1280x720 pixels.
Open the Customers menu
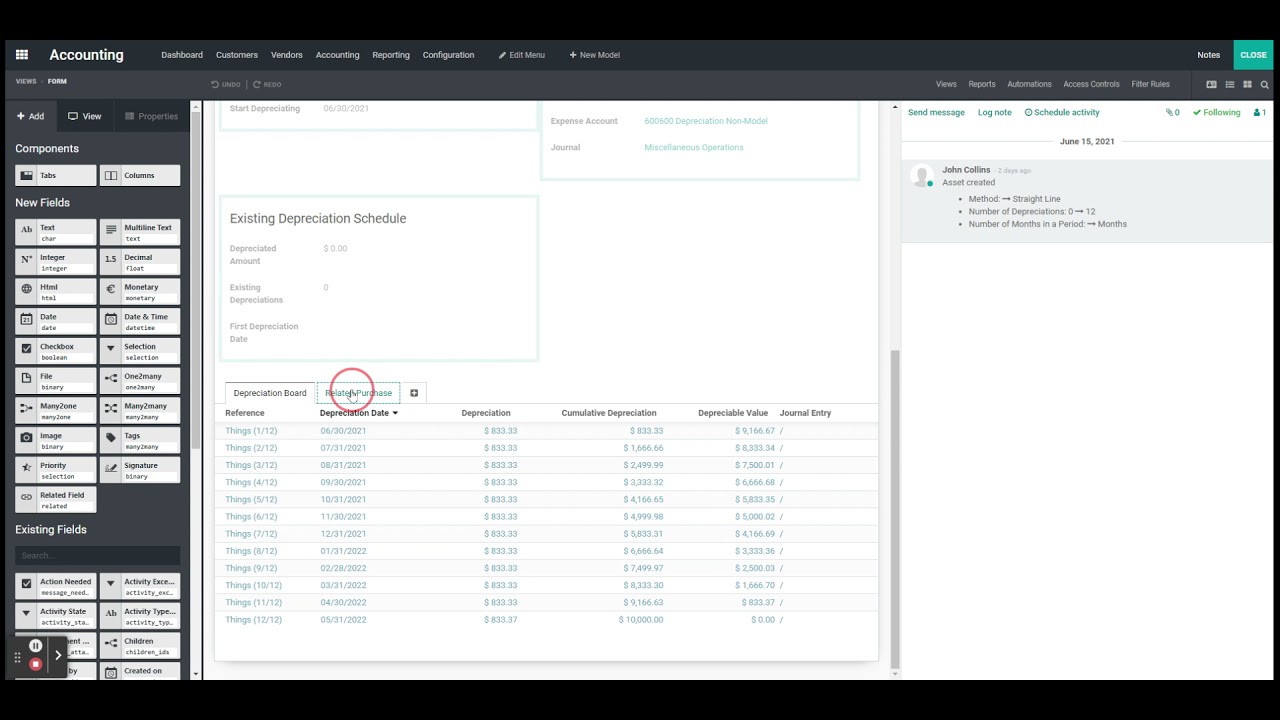pos(237,55)
